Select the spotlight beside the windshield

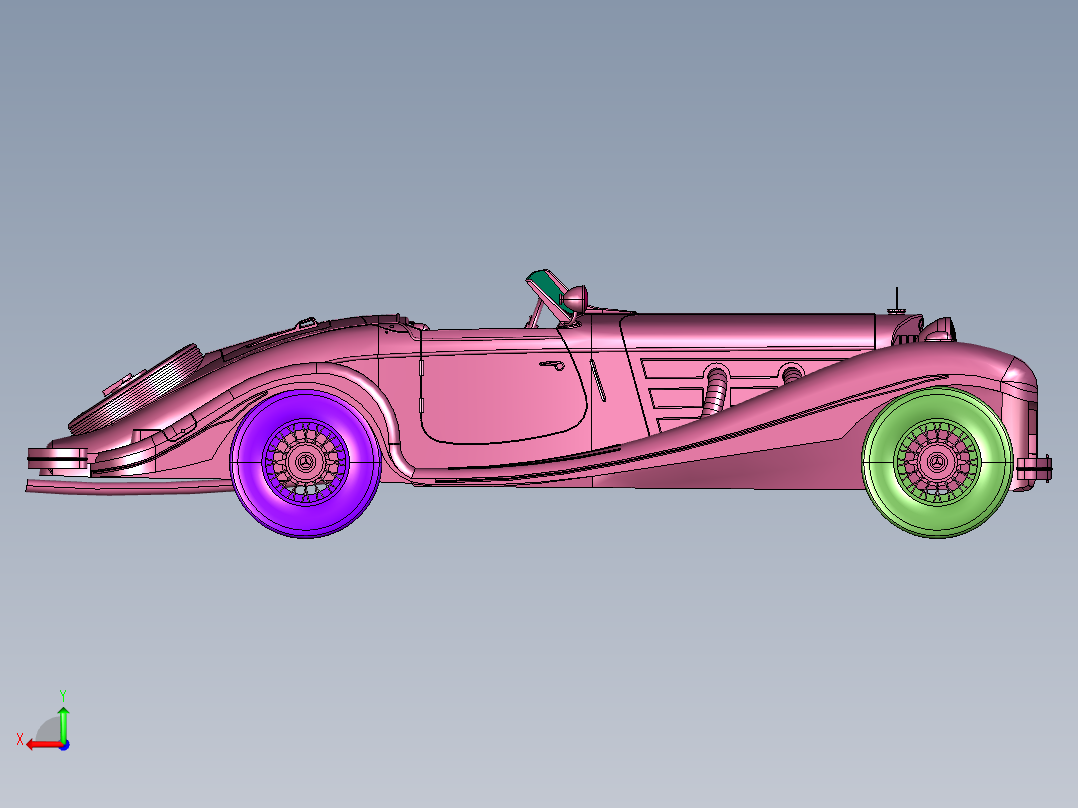click(575, 298)
